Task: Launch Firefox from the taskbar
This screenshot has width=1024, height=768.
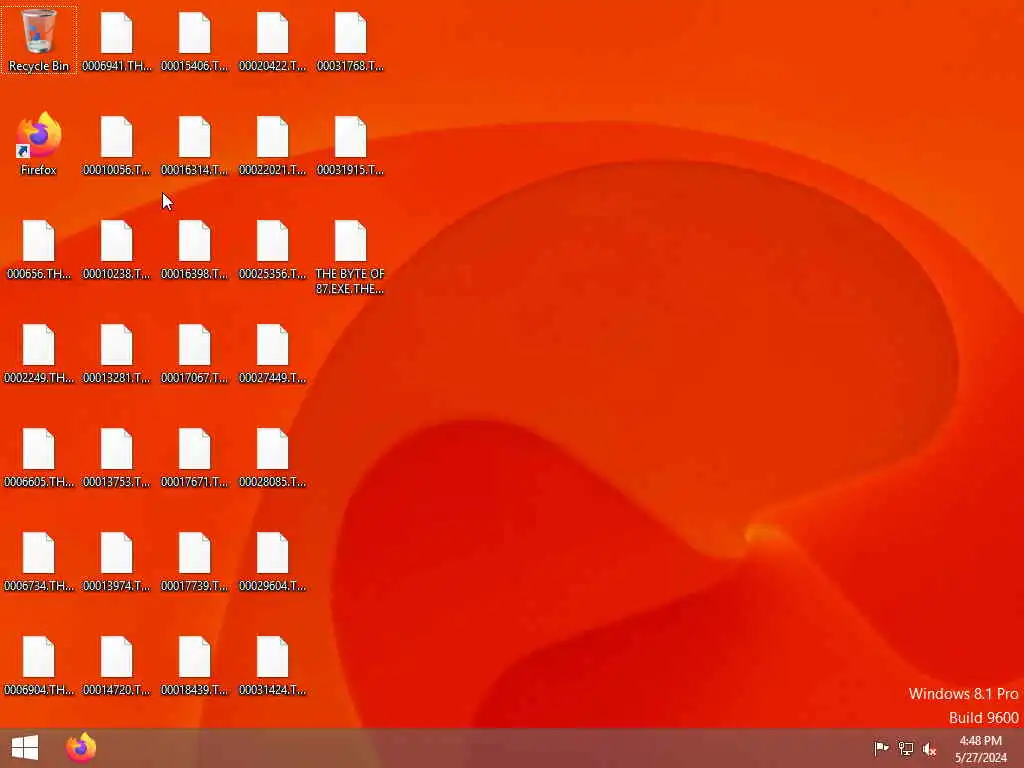Action: tap(81, 748)
